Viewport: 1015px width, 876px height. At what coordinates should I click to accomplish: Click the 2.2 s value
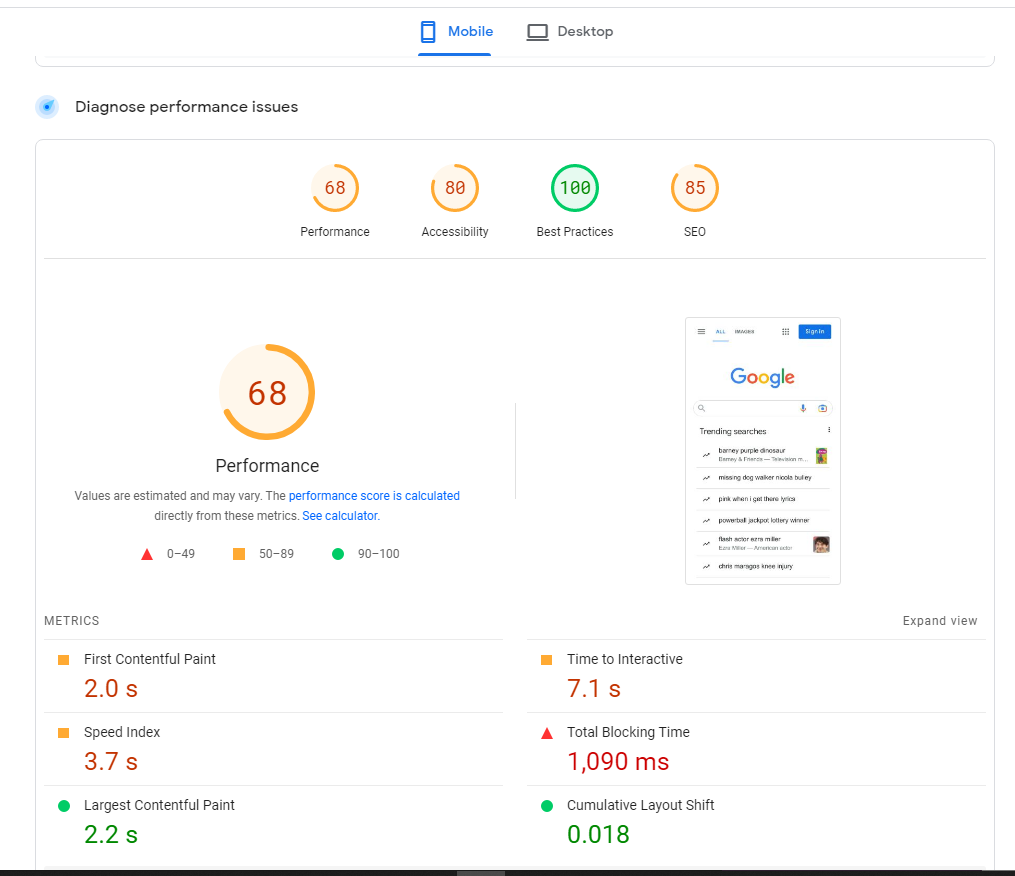tap(111, 835)
